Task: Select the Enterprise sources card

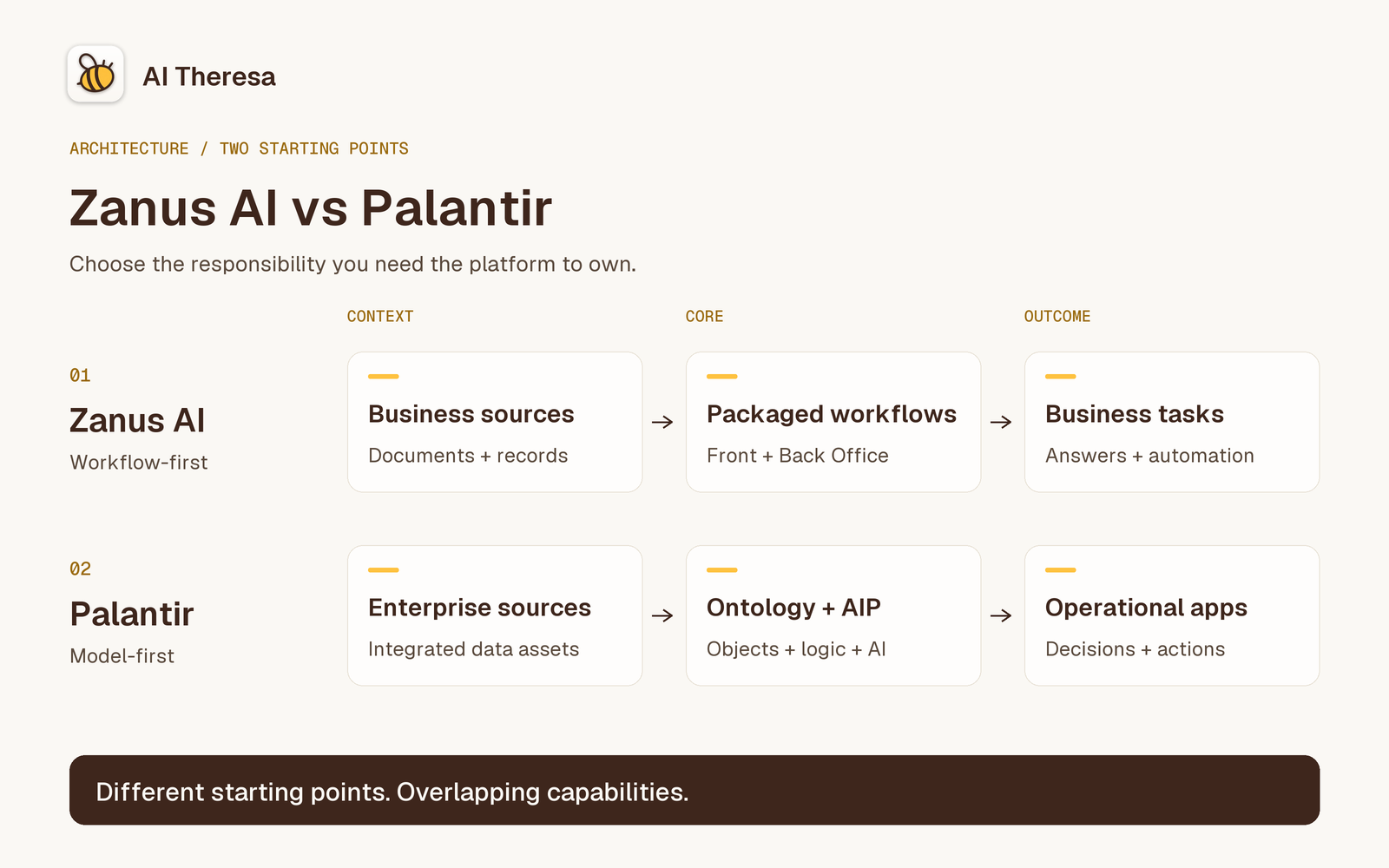Action: point(495,615)
